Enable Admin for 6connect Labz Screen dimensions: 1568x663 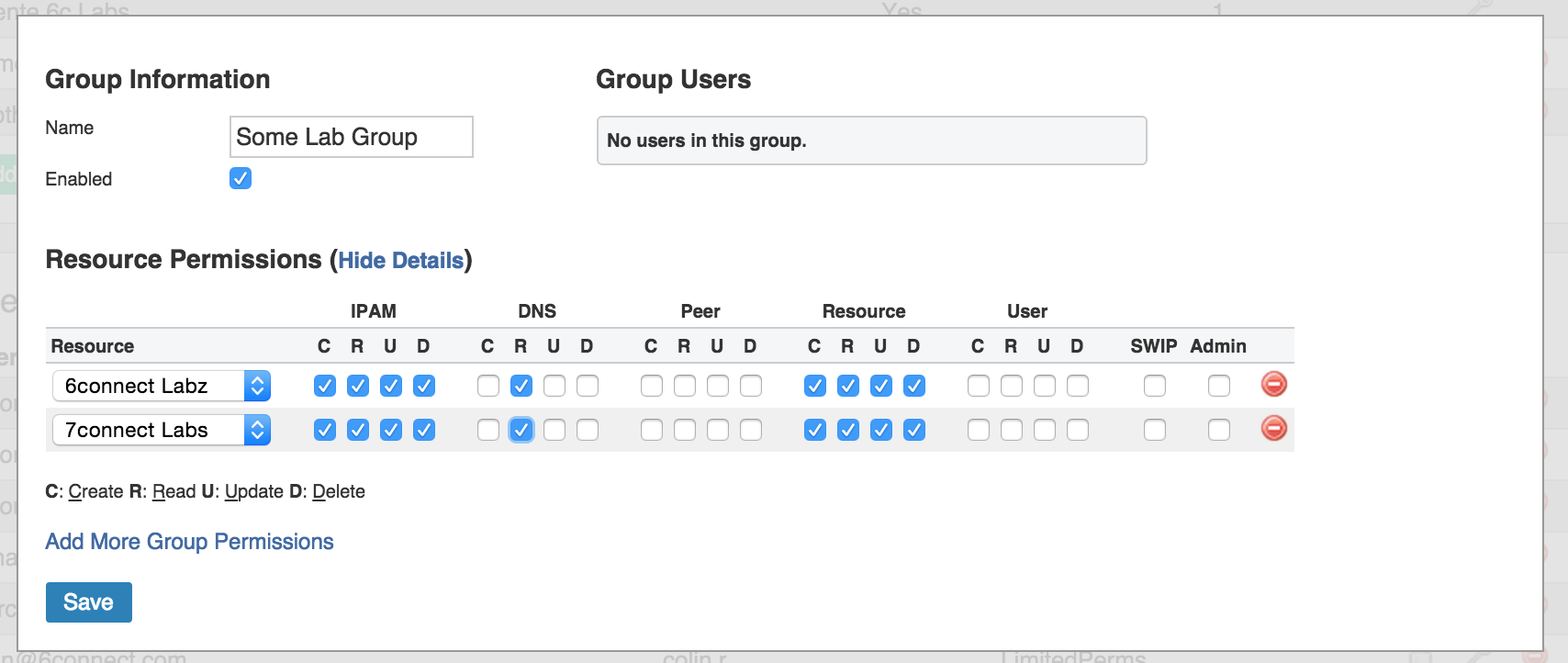1218,386
